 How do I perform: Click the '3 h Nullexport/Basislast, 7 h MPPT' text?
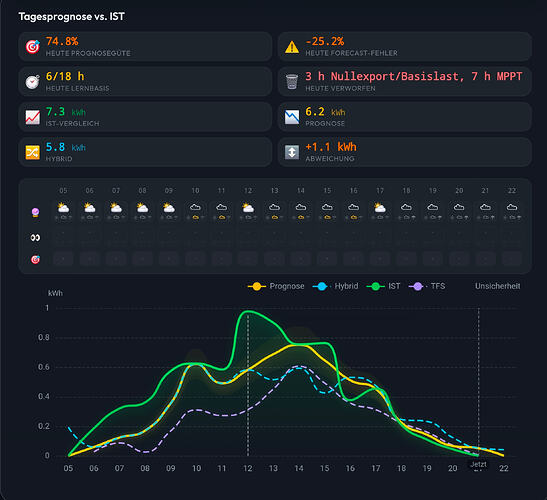pyautogui.click(x=414, y=76)
